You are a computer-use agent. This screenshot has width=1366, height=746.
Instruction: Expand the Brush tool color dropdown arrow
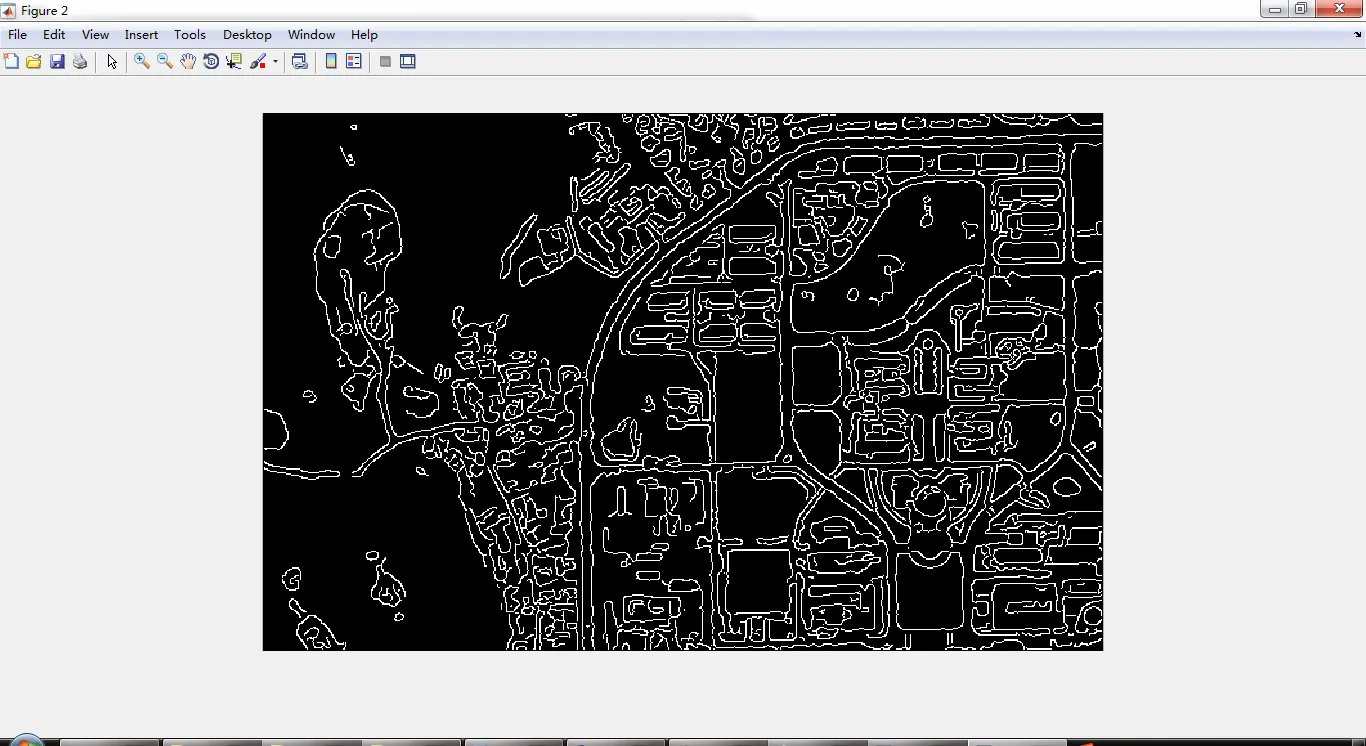[275, 62]
